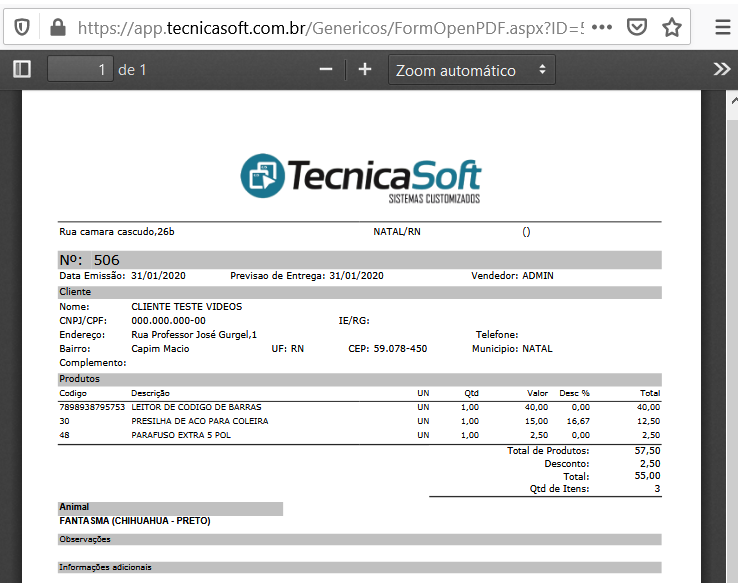
Task: Click CNPJ/CPF value 000.000.000-00
Action: click(x=168, y=321)
